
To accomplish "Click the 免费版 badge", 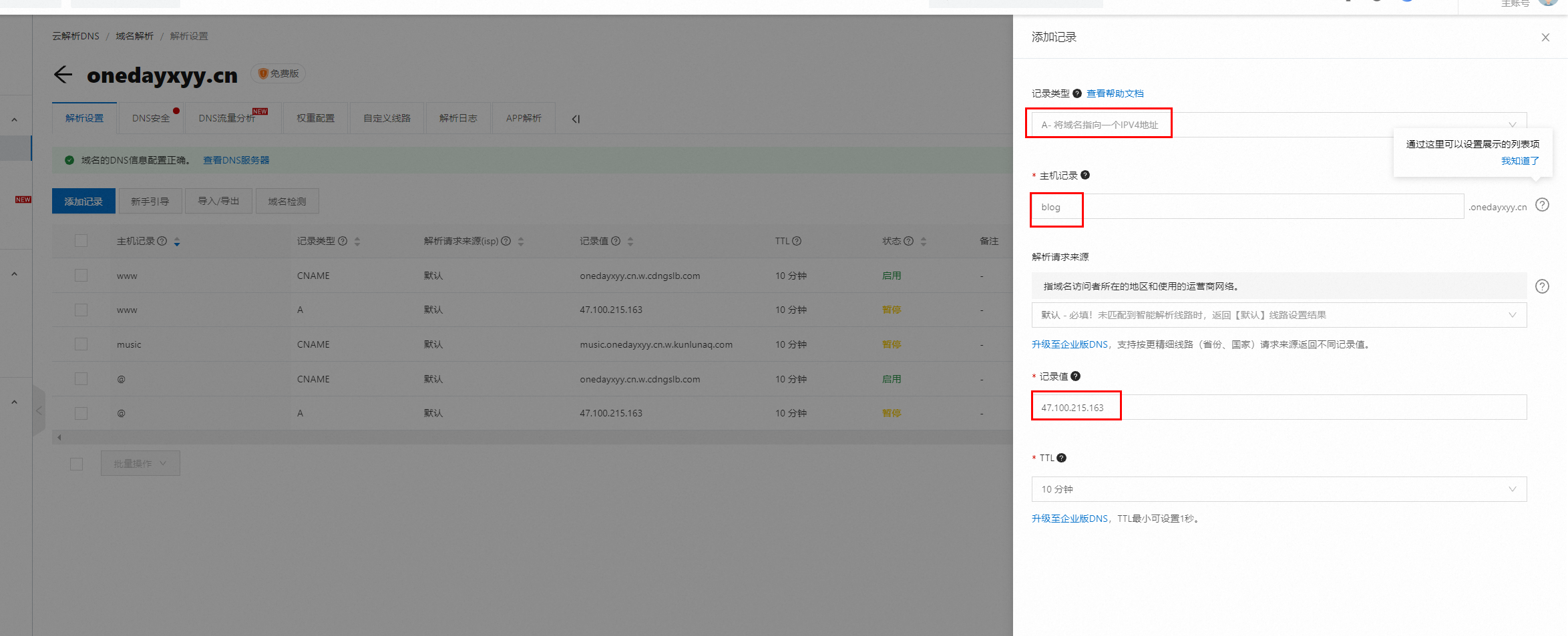I will click(278, 73).
